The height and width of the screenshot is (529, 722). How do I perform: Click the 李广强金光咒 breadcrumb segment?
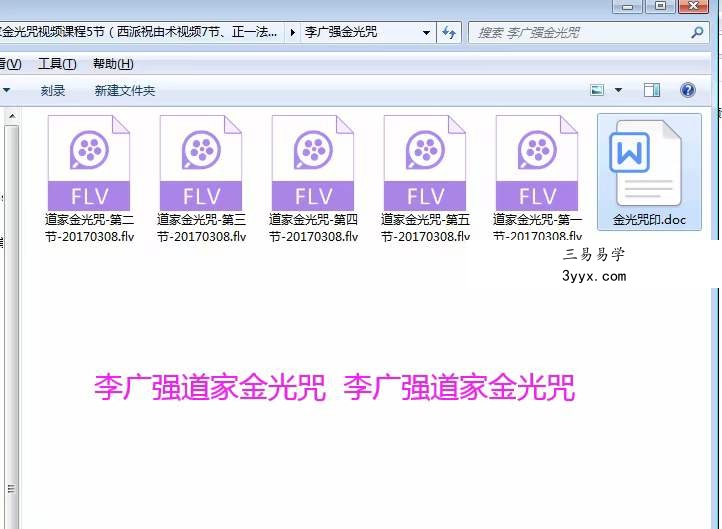pos(341,32)
